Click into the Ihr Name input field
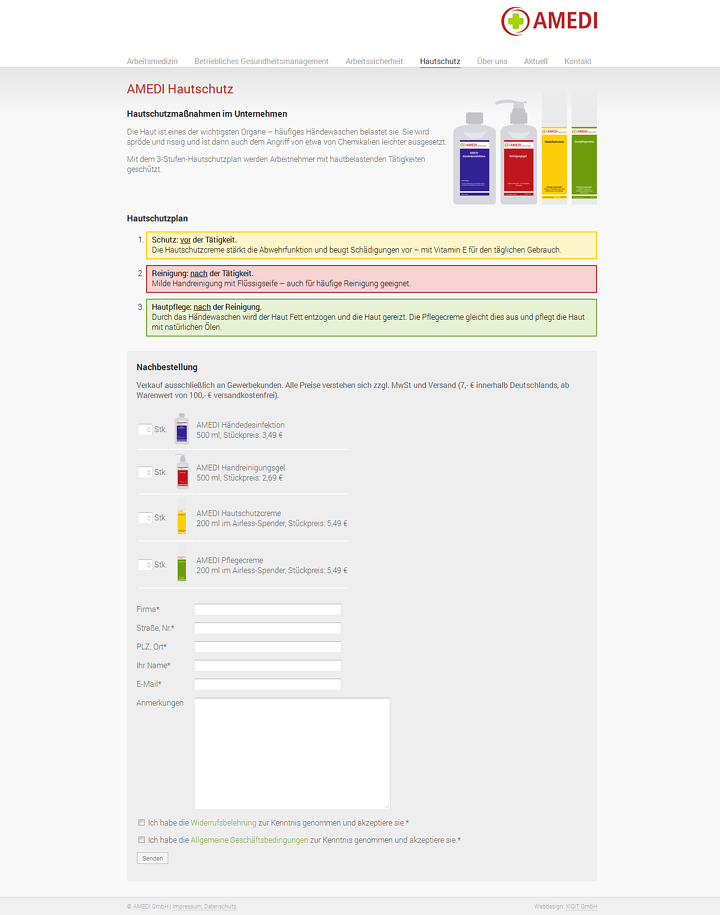This screenshot has width=720, height=915. (x=267, y=666)
